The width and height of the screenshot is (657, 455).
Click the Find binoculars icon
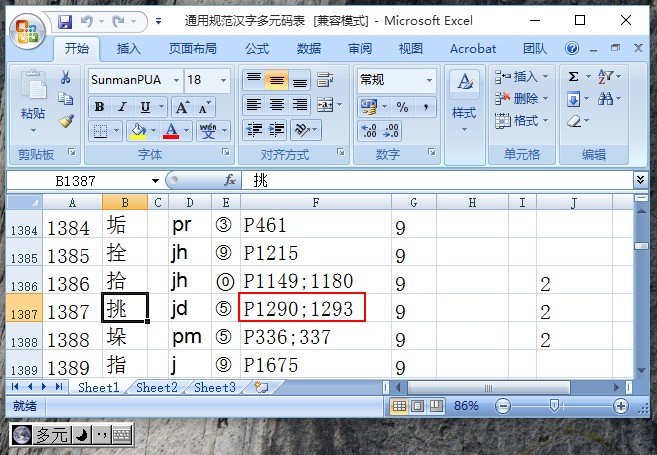click(x=606, y=99)
